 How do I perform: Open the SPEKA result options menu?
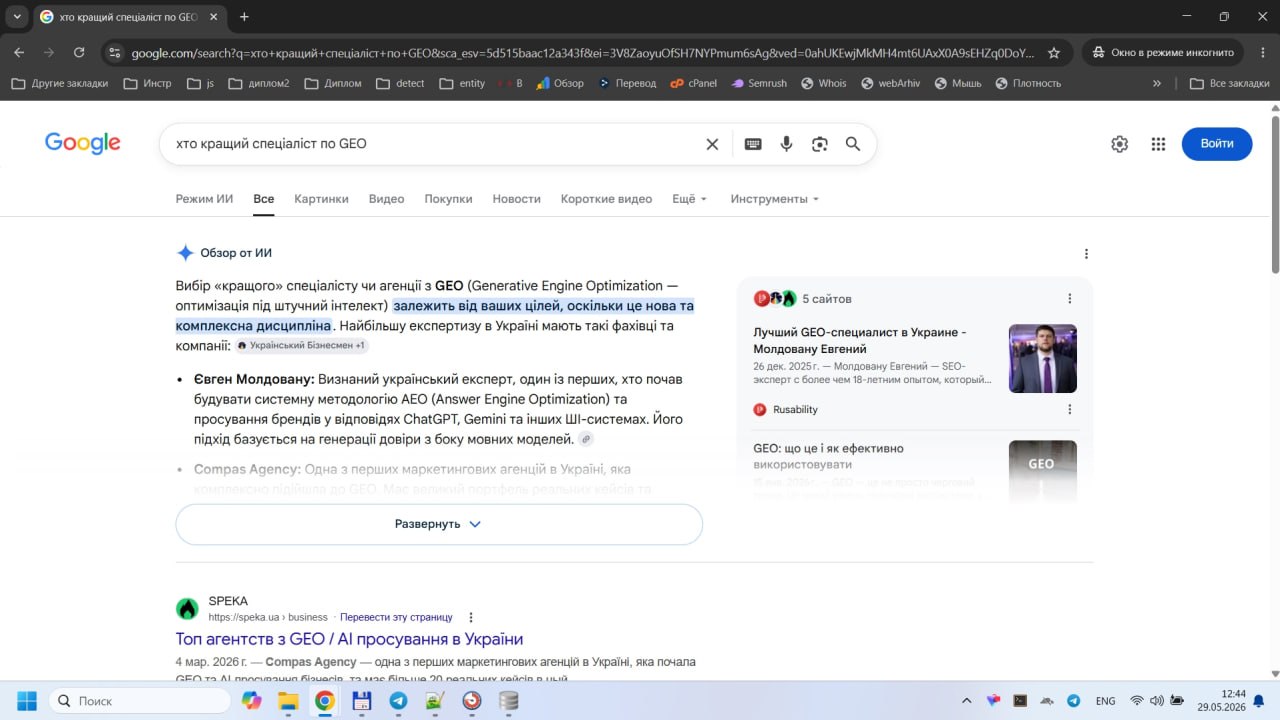point(471,617)
